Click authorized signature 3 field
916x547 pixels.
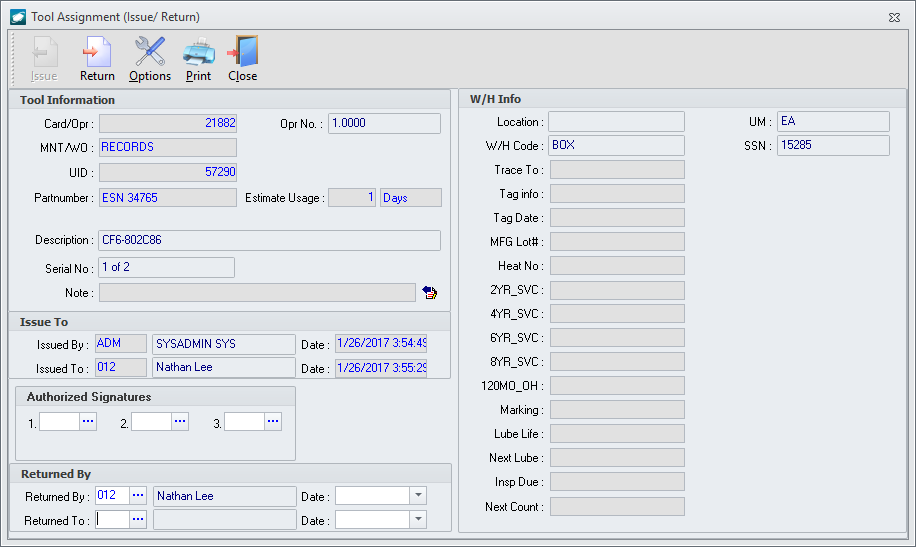pos(244,421)
